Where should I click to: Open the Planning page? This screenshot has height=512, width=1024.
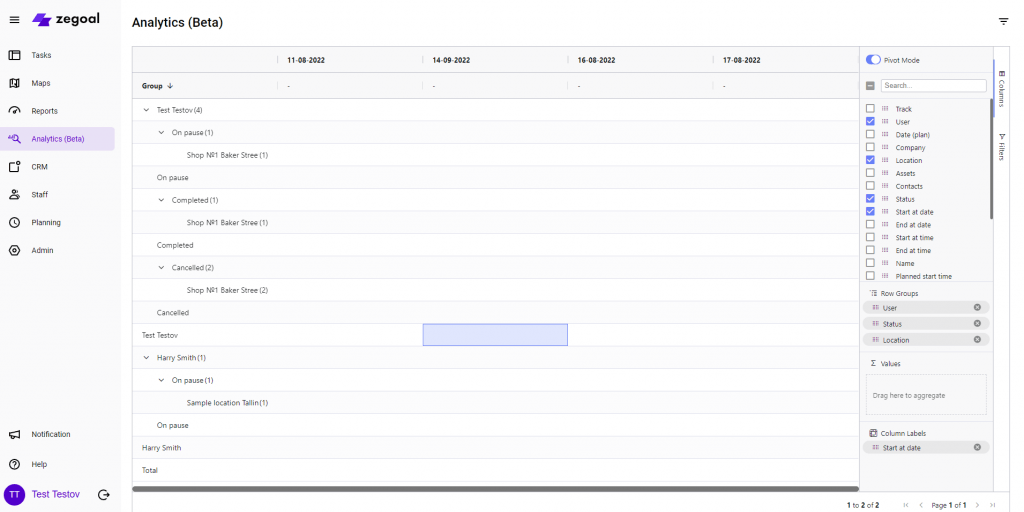click(46, 222)
